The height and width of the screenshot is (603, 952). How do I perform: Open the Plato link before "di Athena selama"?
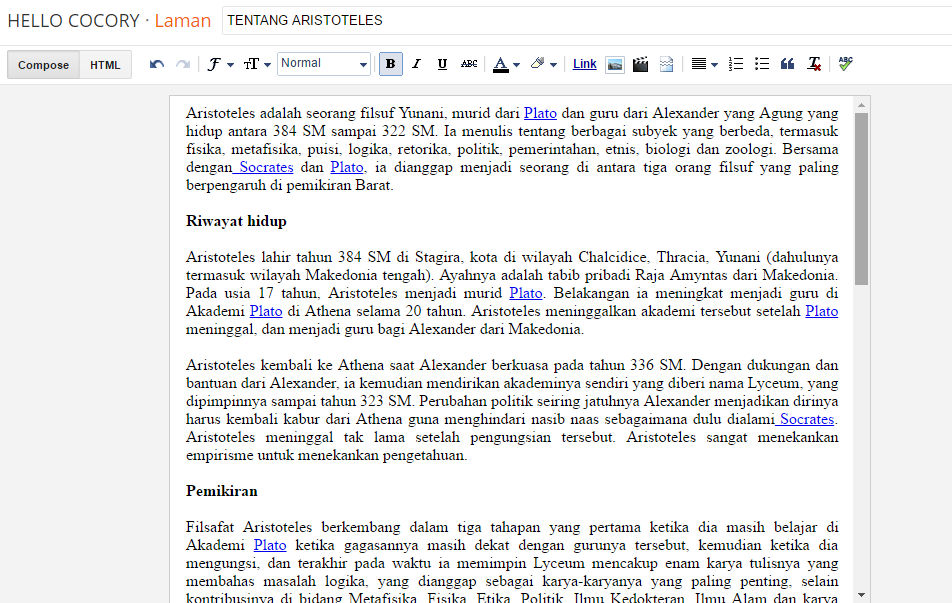[x=266, y=311]
